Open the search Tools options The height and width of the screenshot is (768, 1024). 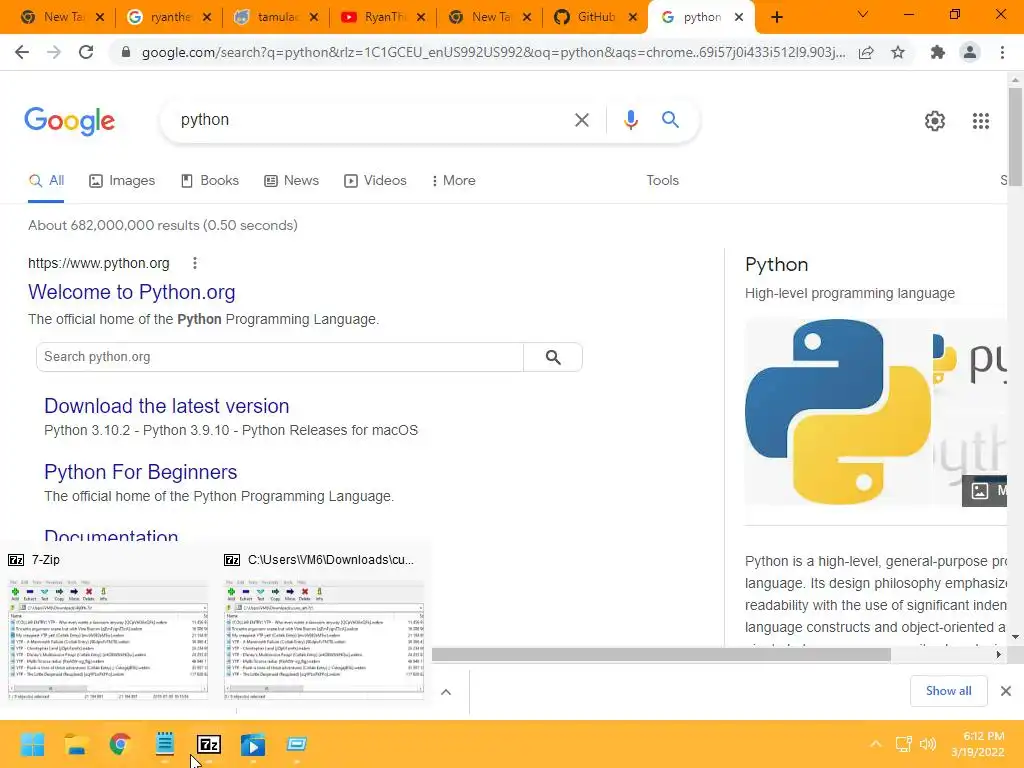tap(662, 181)
